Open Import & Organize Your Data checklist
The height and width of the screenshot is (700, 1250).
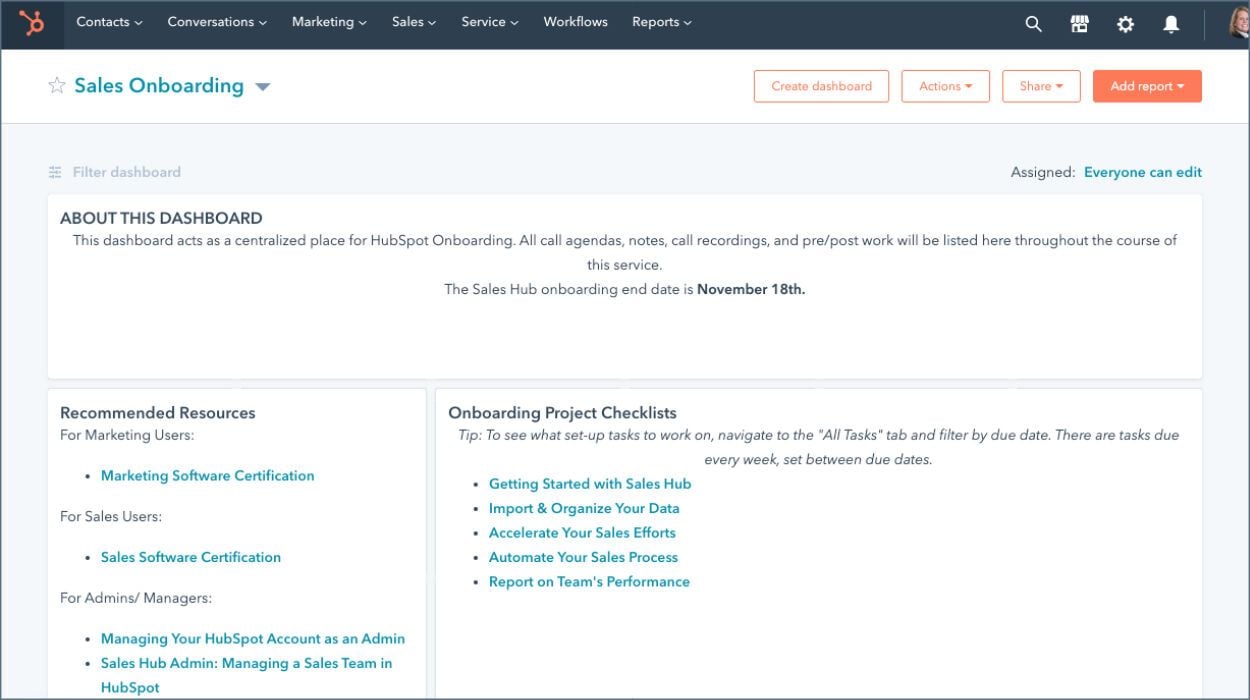pyautogui.click(x=584, y=508)
